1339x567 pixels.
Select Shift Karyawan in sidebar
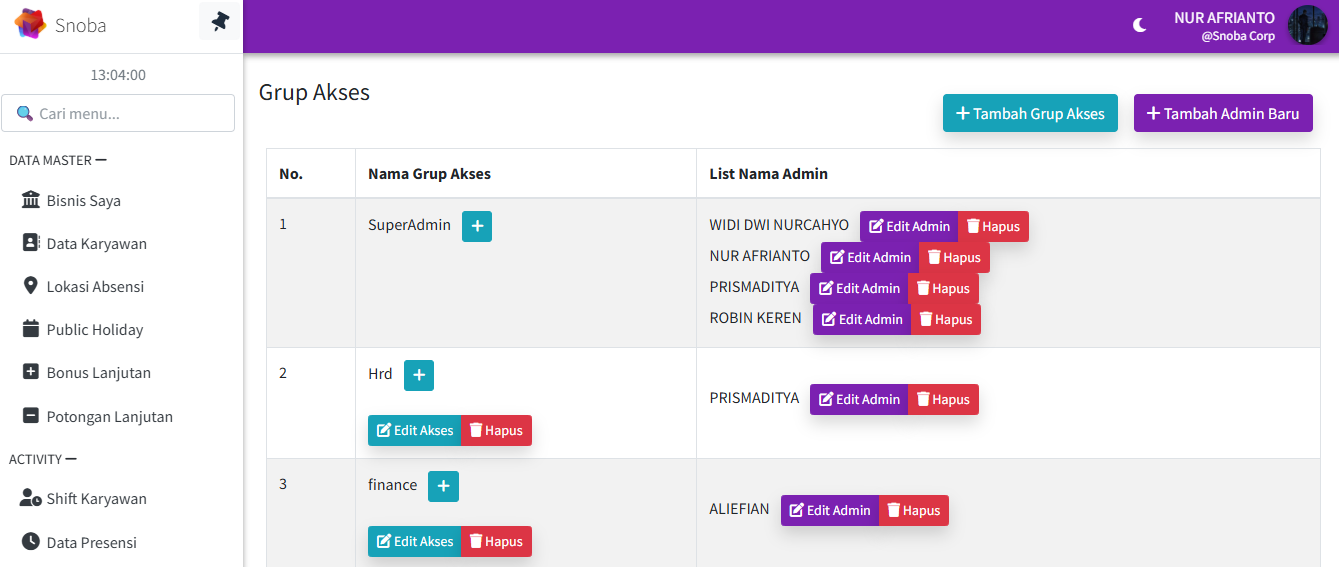click(x=96, y=499)
